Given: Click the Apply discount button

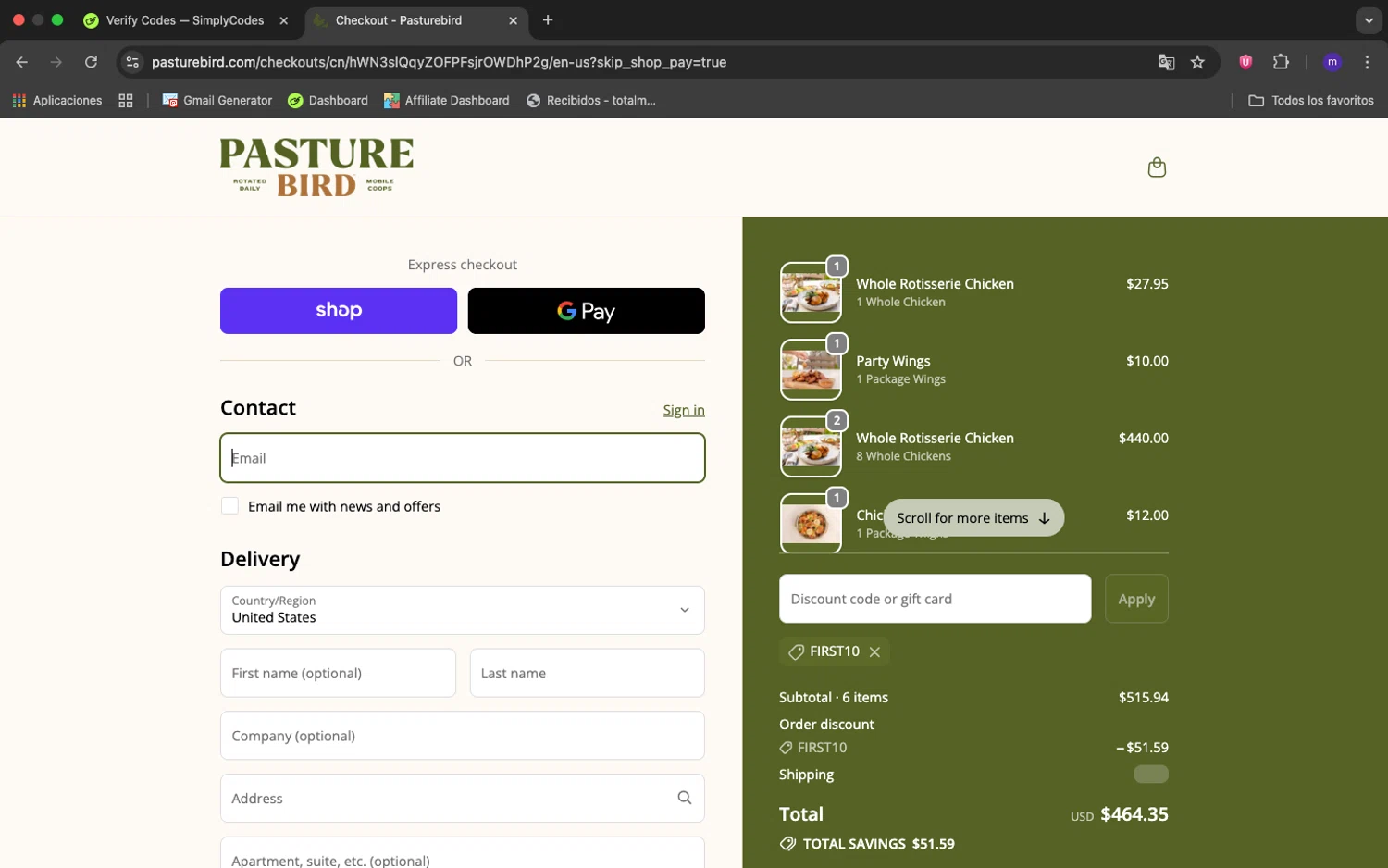Looking at the screenshot, I should click(x=1136, y=599).
